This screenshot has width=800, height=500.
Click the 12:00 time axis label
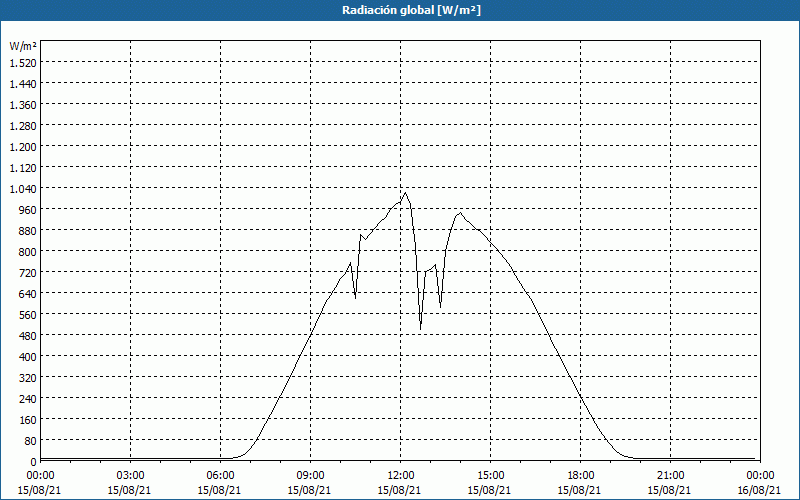pyautogui.click(x=401, y=476)
